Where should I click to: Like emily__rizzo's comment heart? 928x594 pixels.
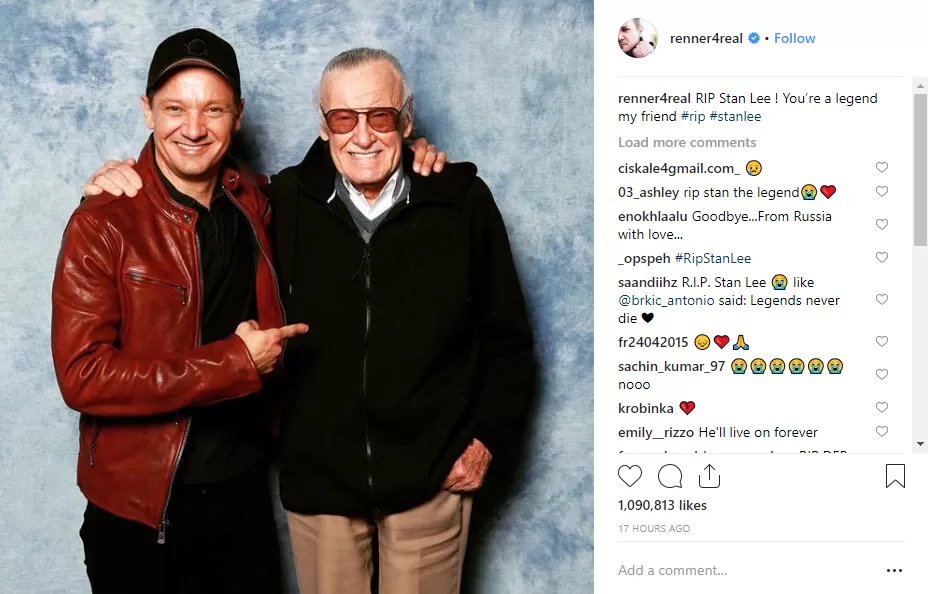click(881, 432)
